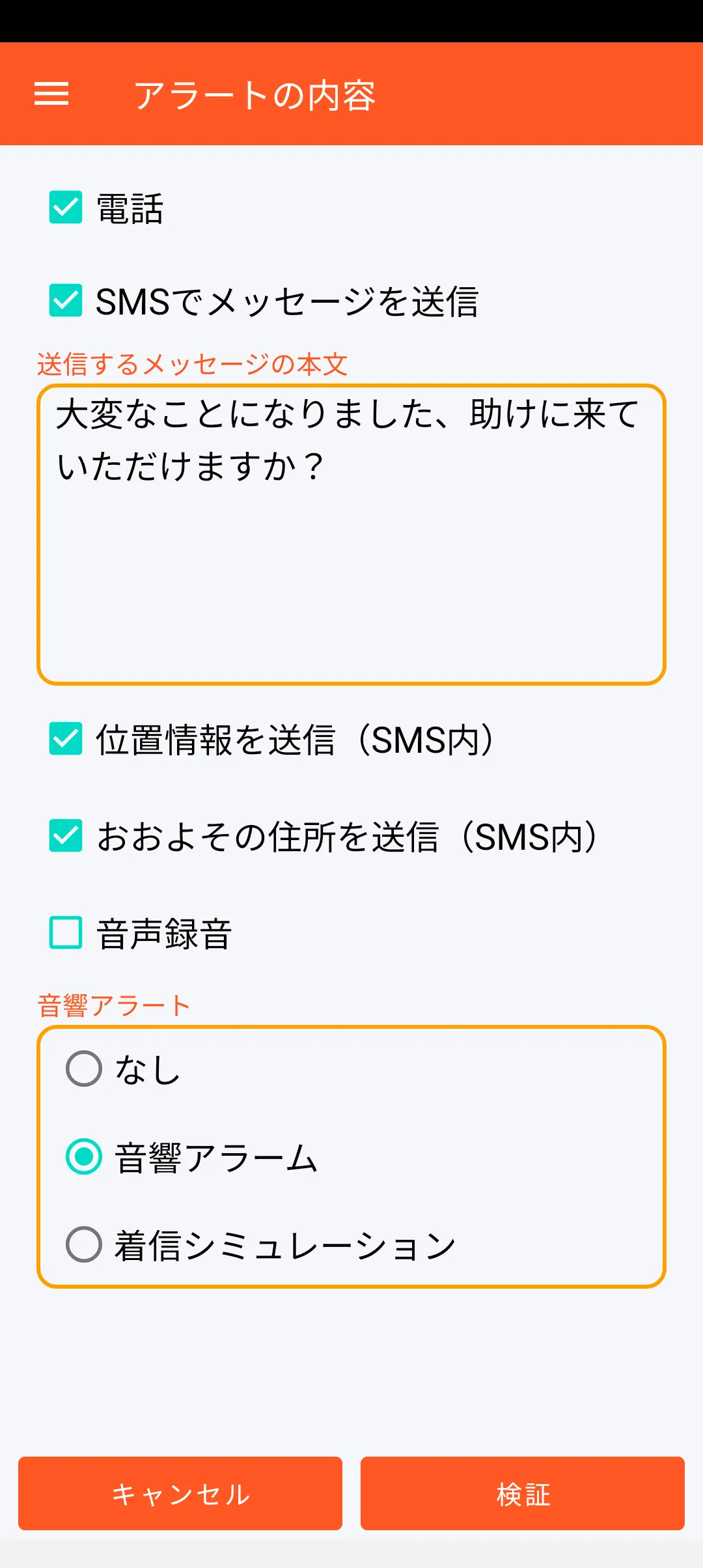Image resolution: width=703 pixels, height=1568 pixels.
Task: Tap the 音響アラーム option label text
Action: (215, 1158)
